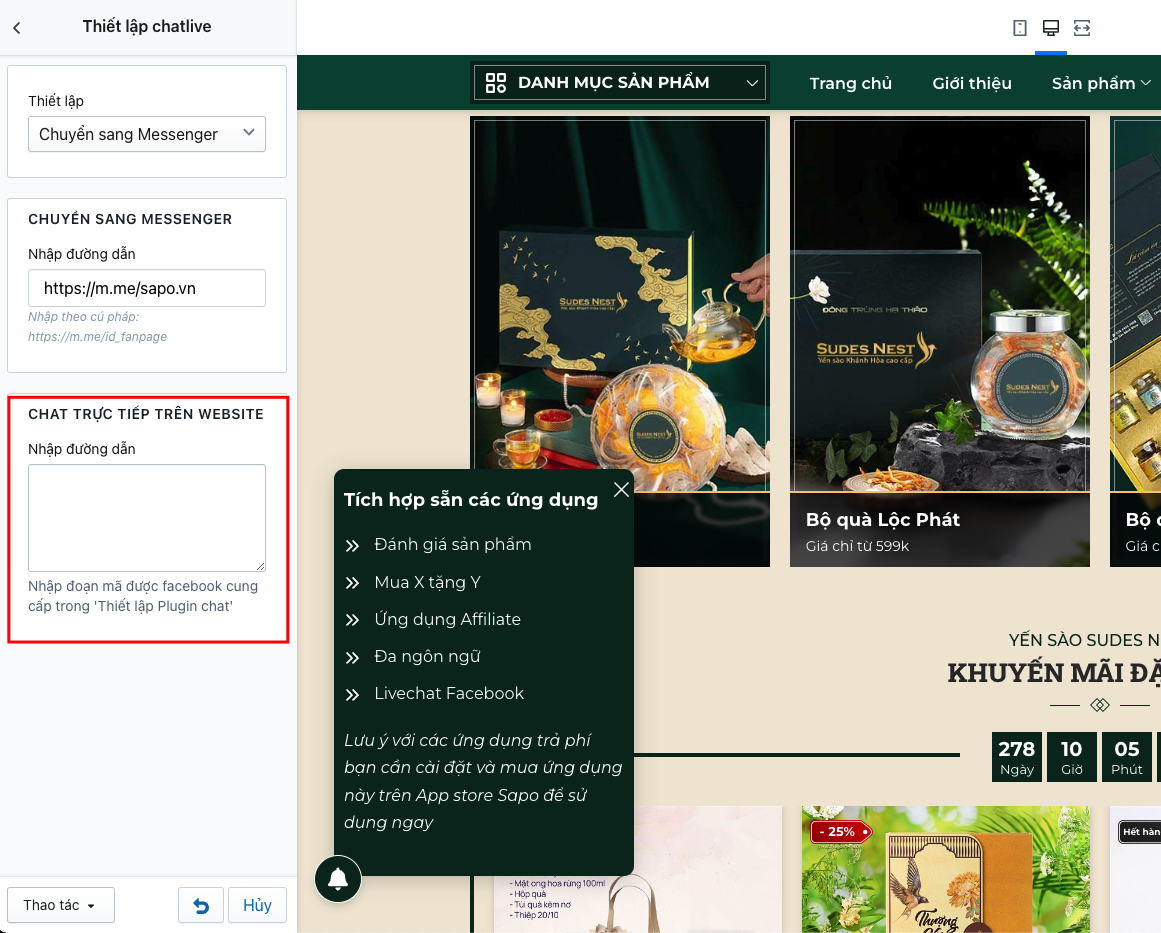Switch to full-width preview mode
The image size is (1161, 933).
1082,28
